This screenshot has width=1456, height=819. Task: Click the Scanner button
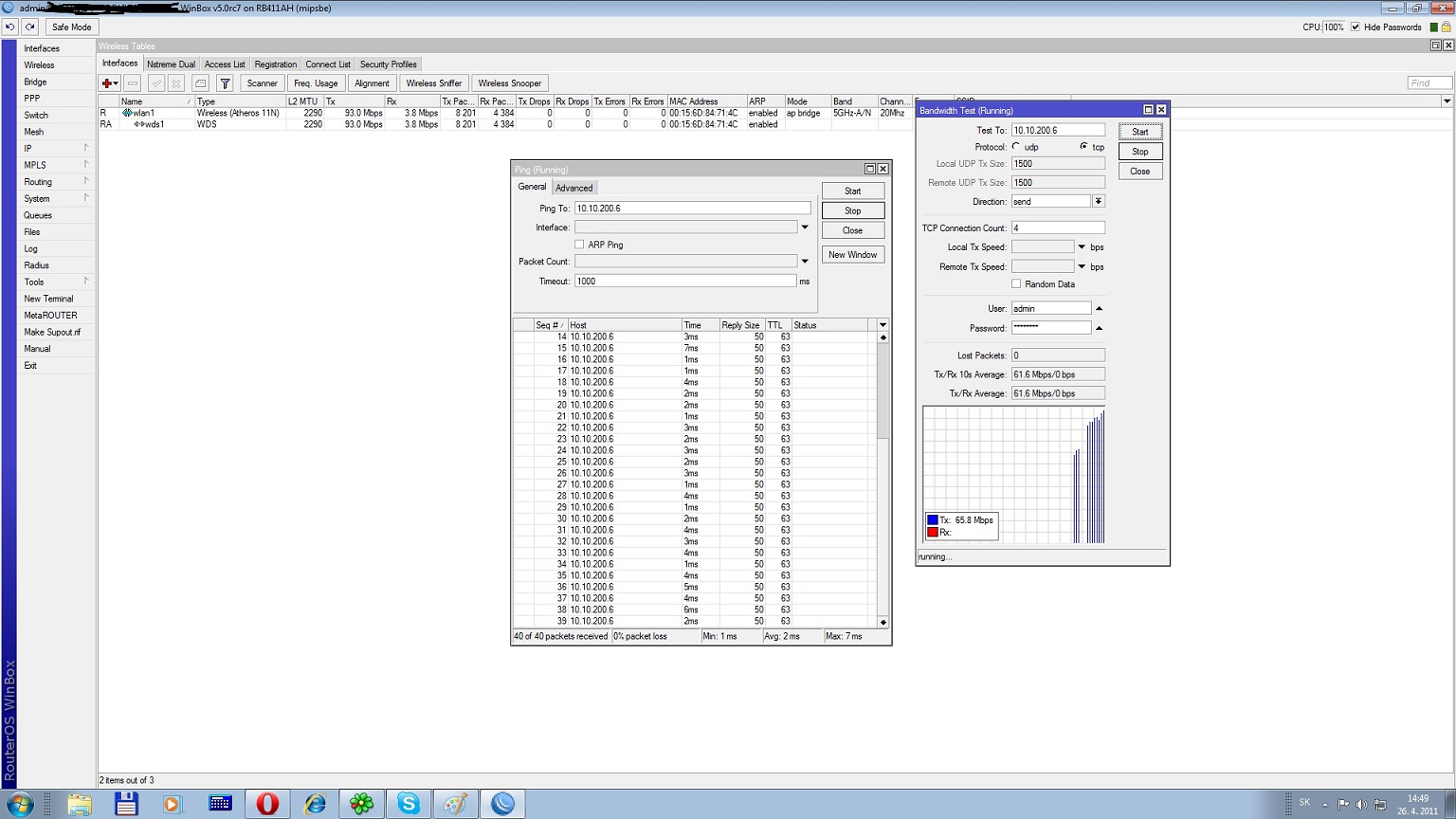(x=263, y=83)
